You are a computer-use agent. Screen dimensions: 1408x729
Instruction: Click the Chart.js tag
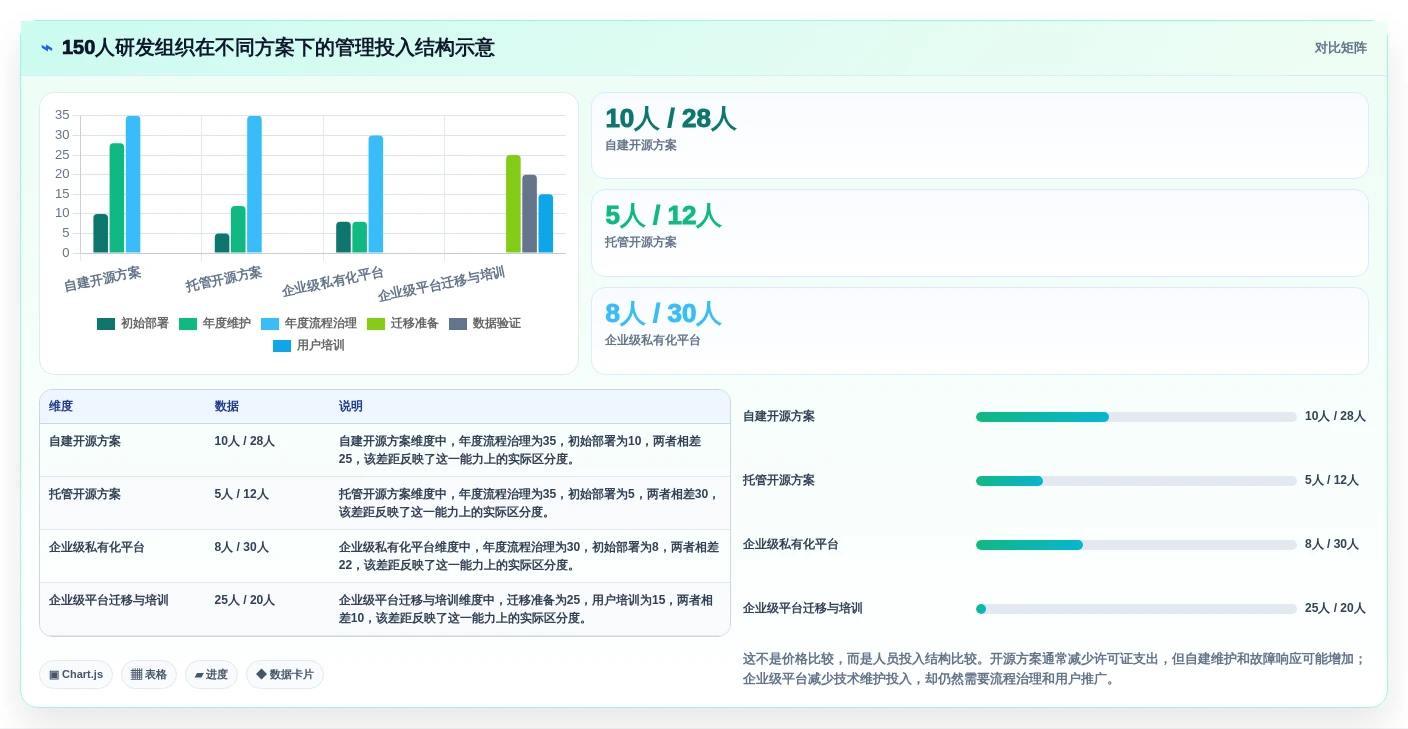[x=76, y=675]
